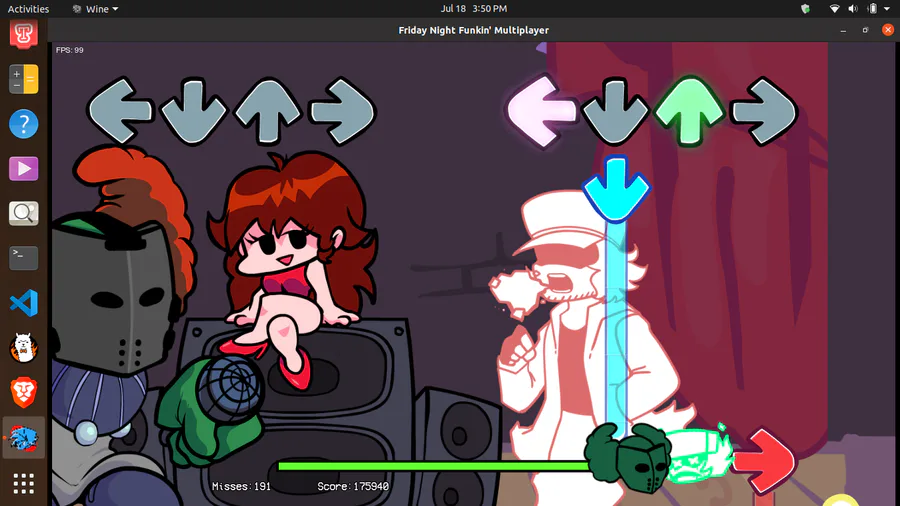The height and width of the screenshot is (506, 900).
Task: Open the Help app in the dock
Action: point(24,124)
